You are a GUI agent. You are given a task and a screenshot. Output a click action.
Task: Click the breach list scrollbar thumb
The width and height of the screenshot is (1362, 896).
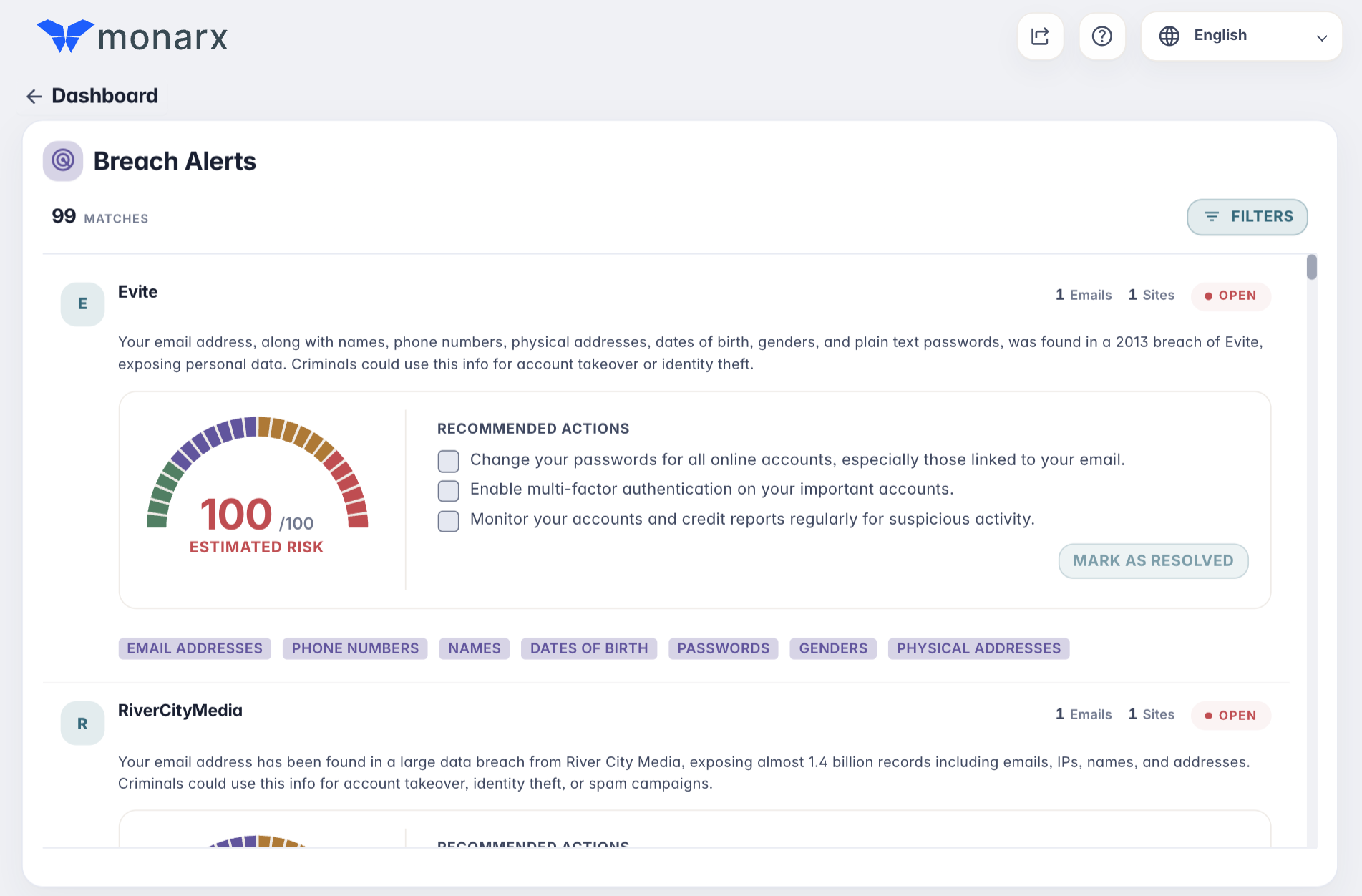click(x=1311, y=267)
